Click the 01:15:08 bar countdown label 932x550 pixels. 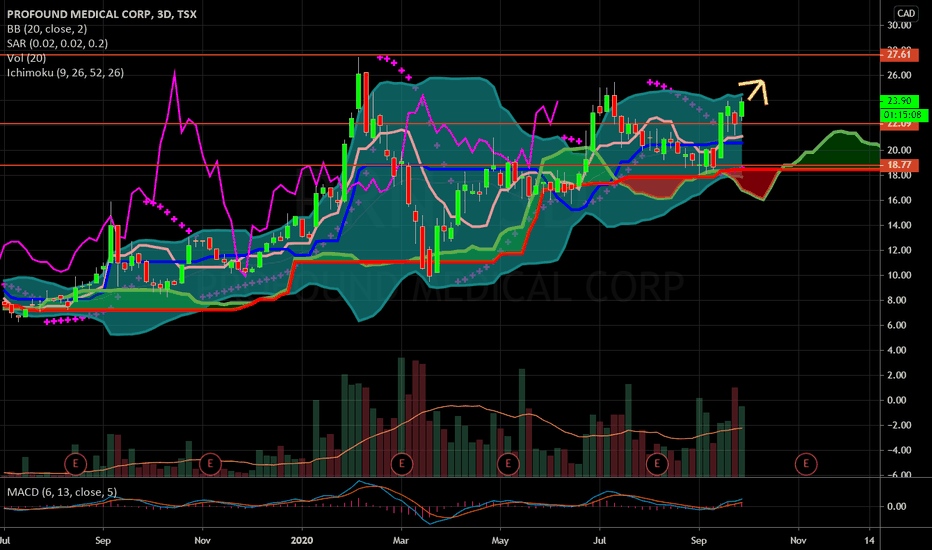pos(902,115)
